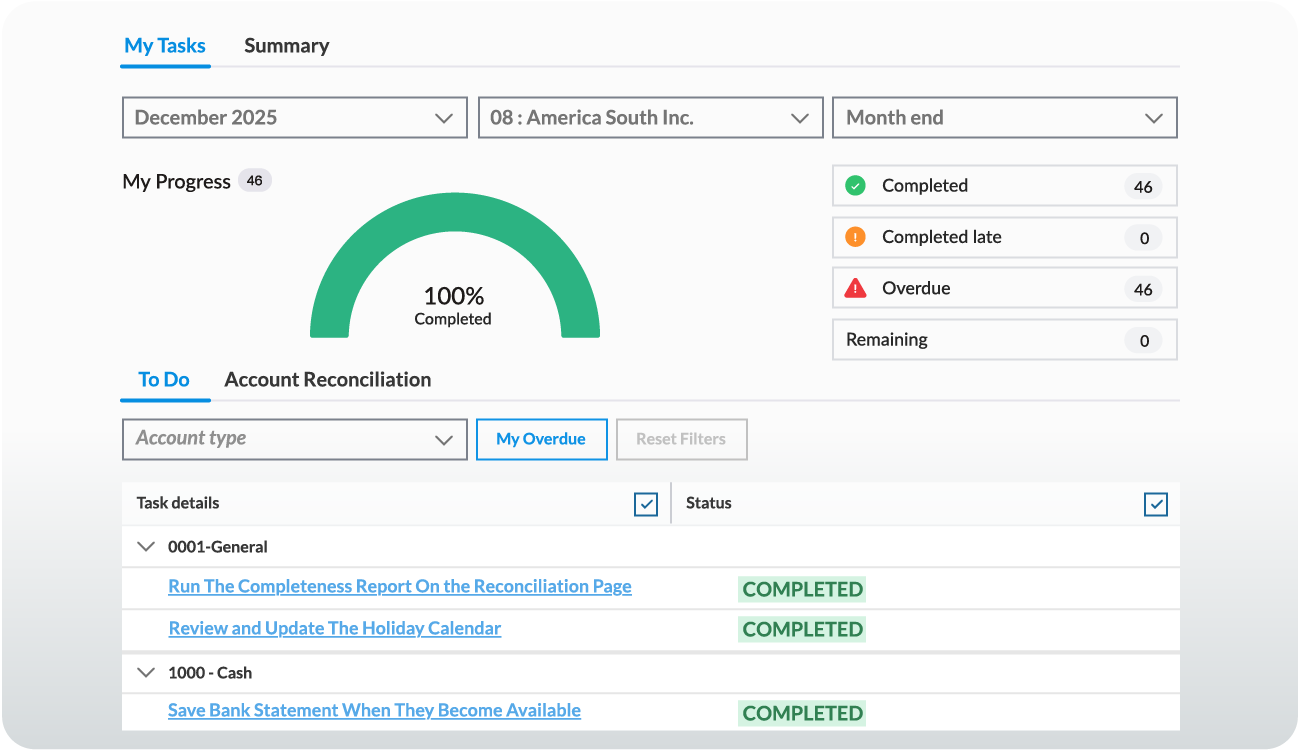Click the red Overdue alert triangle icon
Image resolution: width=1300 pixels, height=751 pixels.
pyautogui.click(x=857, y=288)
